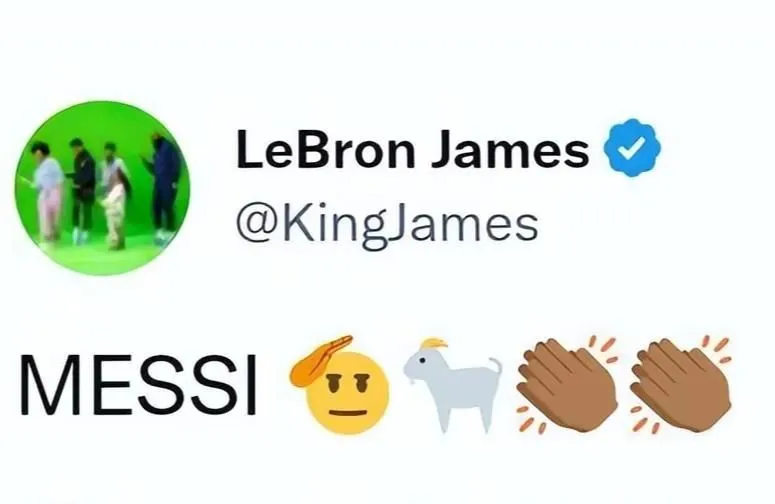Click the word "LeBron" in the name
This screenshot has width=775, height=504.
tap(326, 150)
